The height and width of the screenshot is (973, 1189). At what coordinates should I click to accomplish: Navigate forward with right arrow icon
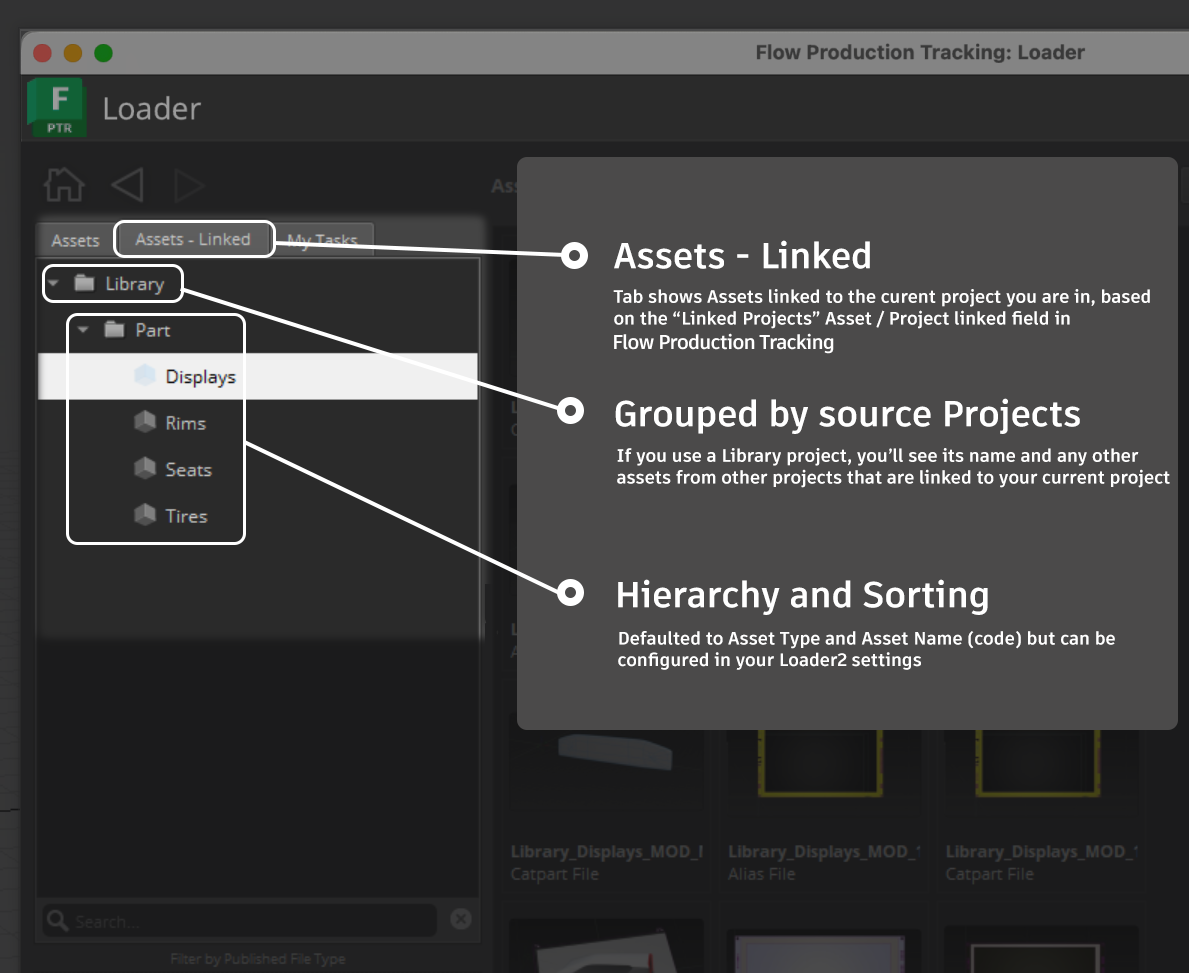189,185
